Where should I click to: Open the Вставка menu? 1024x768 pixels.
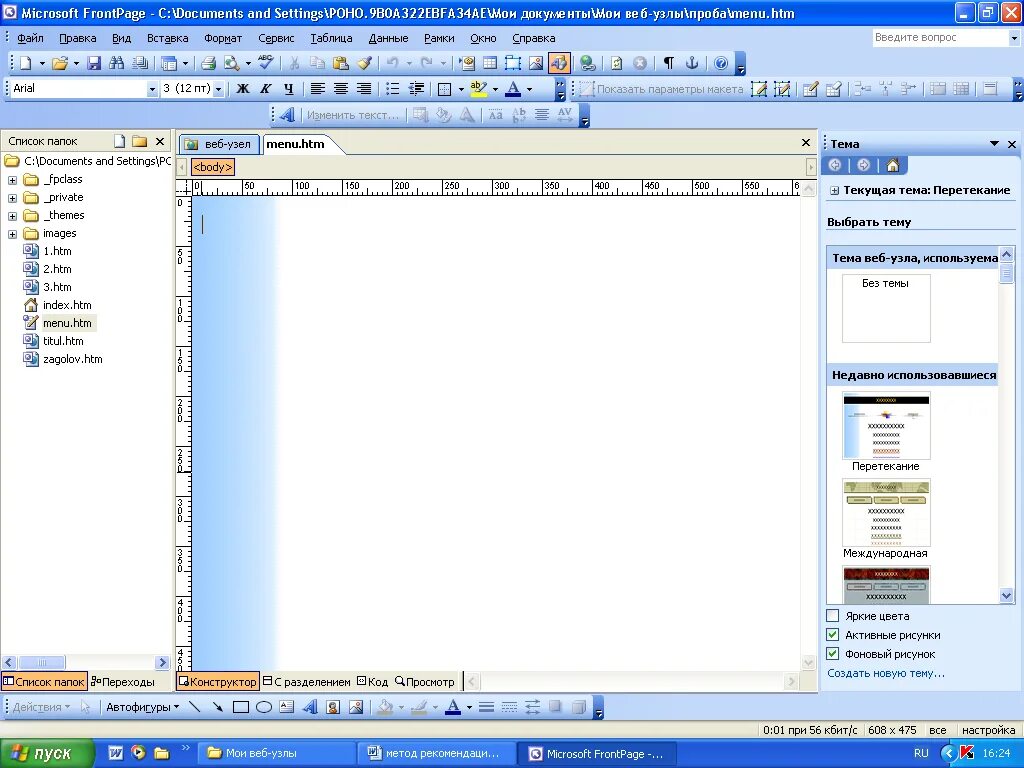click(x=167, y=38)
